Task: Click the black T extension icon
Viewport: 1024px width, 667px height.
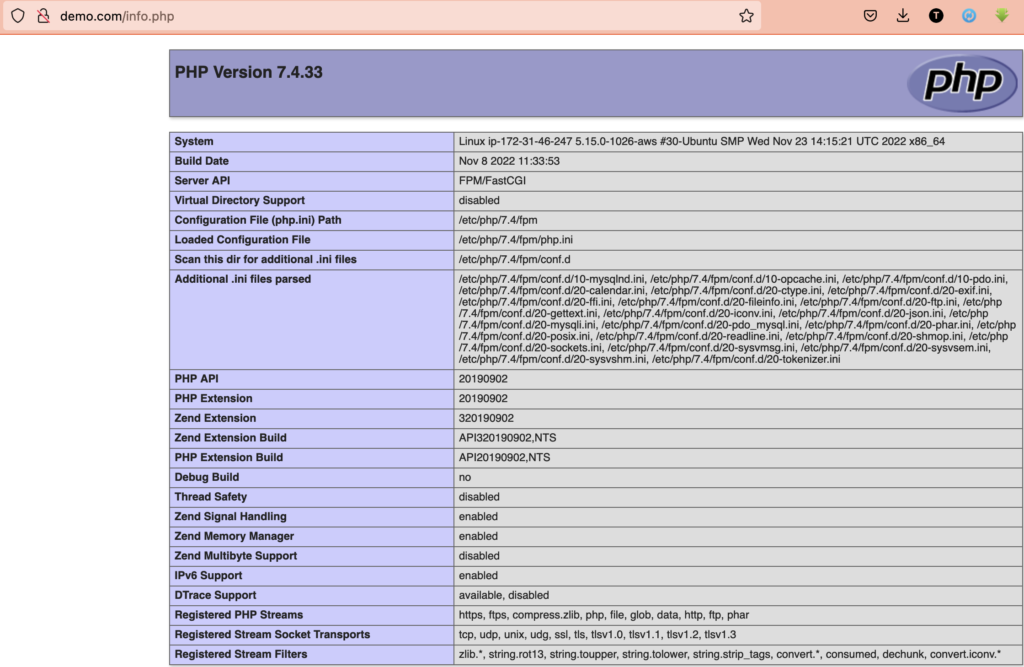Action: click(936, 16)
